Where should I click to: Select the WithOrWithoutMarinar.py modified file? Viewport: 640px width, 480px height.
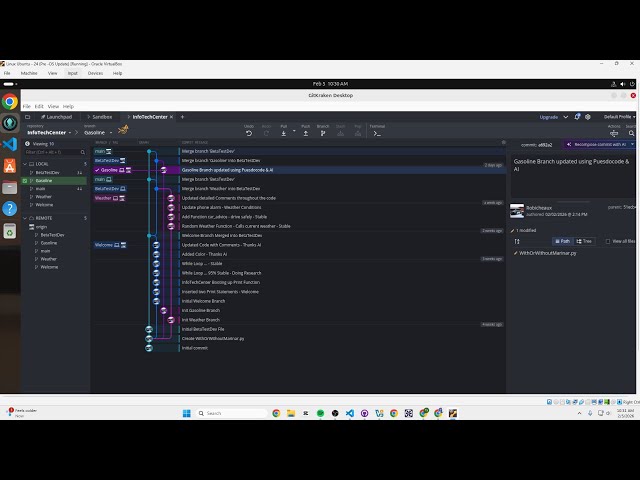pos(546,253)
